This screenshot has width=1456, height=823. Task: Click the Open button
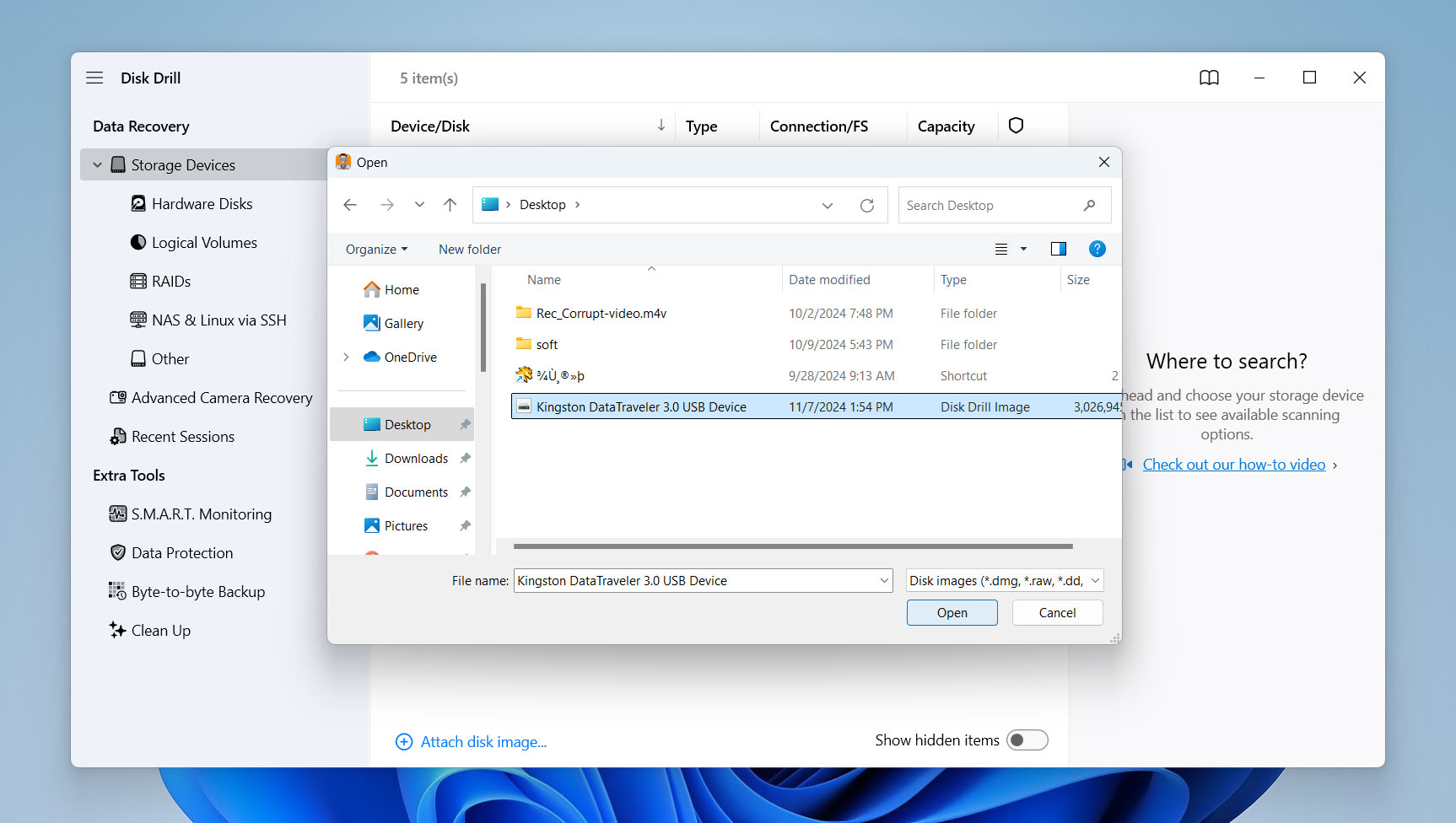click(x=952, y=612)
